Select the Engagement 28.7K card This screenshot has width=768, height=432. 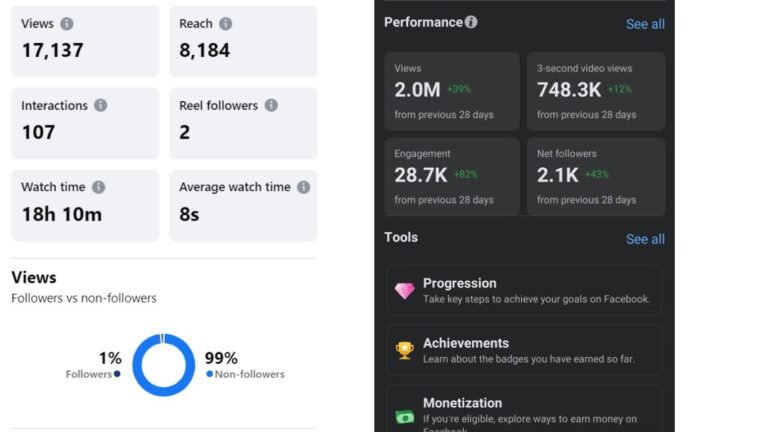coord(452,177)
